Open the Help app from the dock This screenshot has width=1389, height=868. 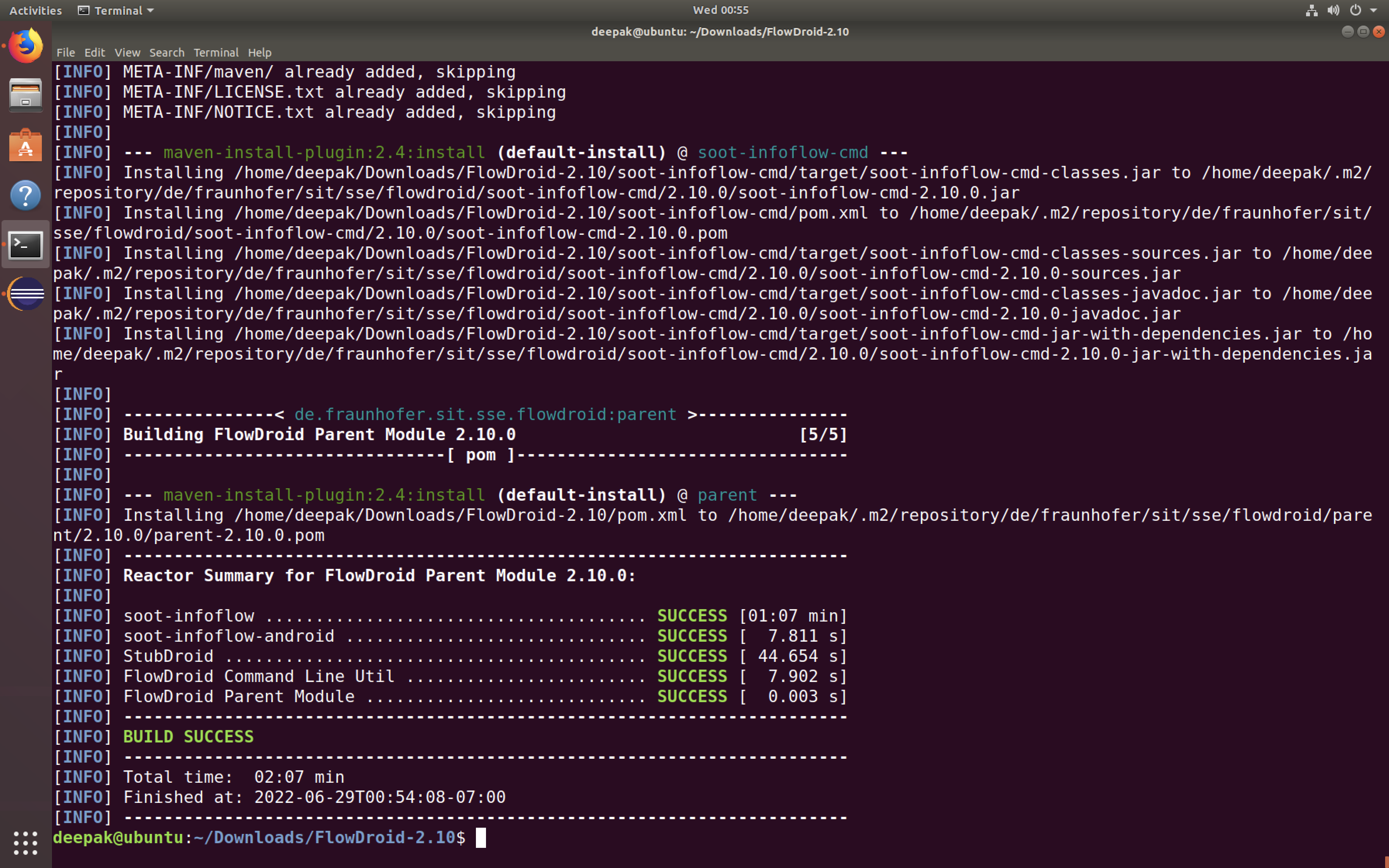pyautogui.click(x=25, y=195)
